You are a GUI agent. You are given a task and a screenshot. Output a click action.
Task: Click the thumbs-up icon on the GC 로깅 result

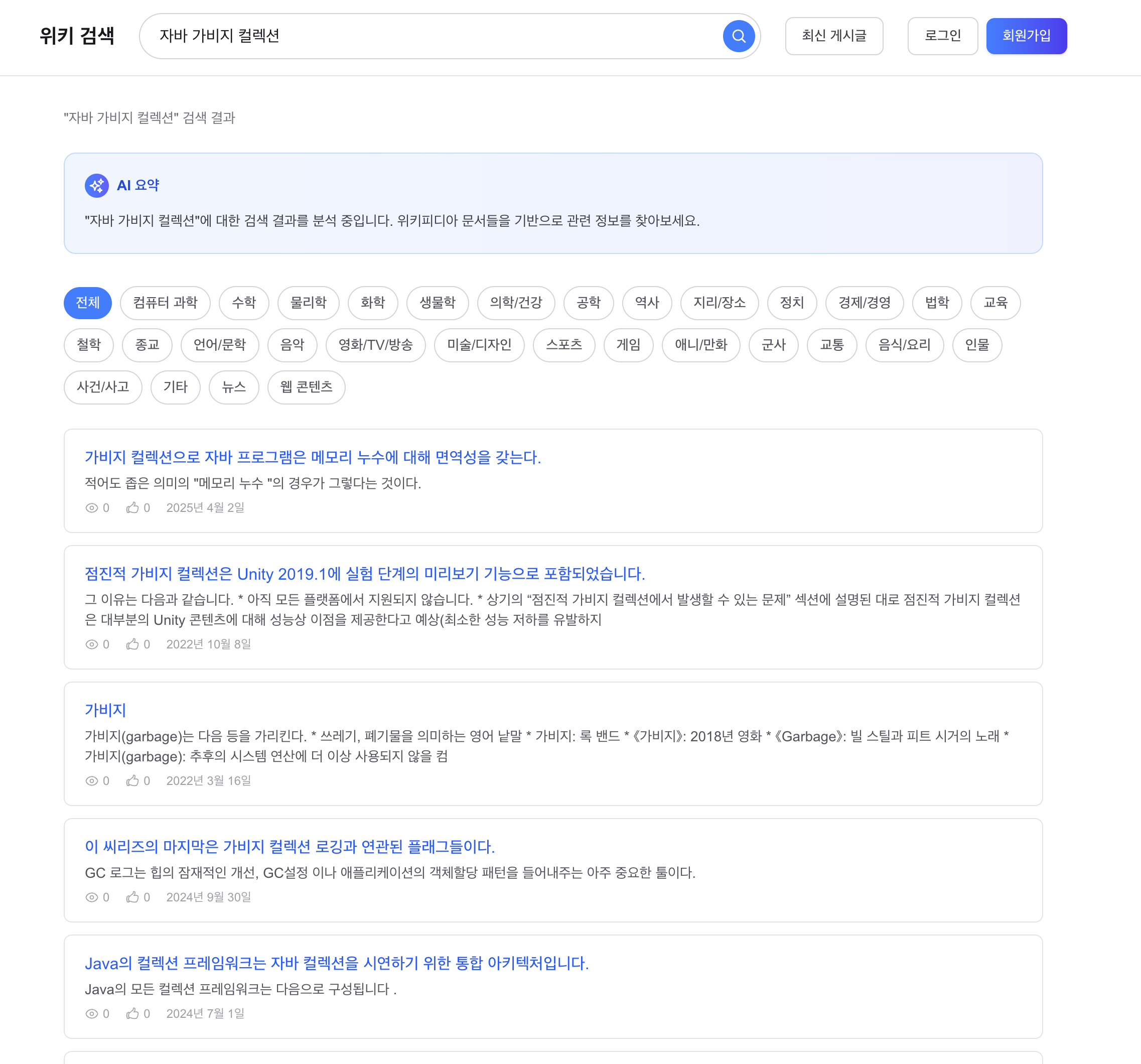[133, 897]
